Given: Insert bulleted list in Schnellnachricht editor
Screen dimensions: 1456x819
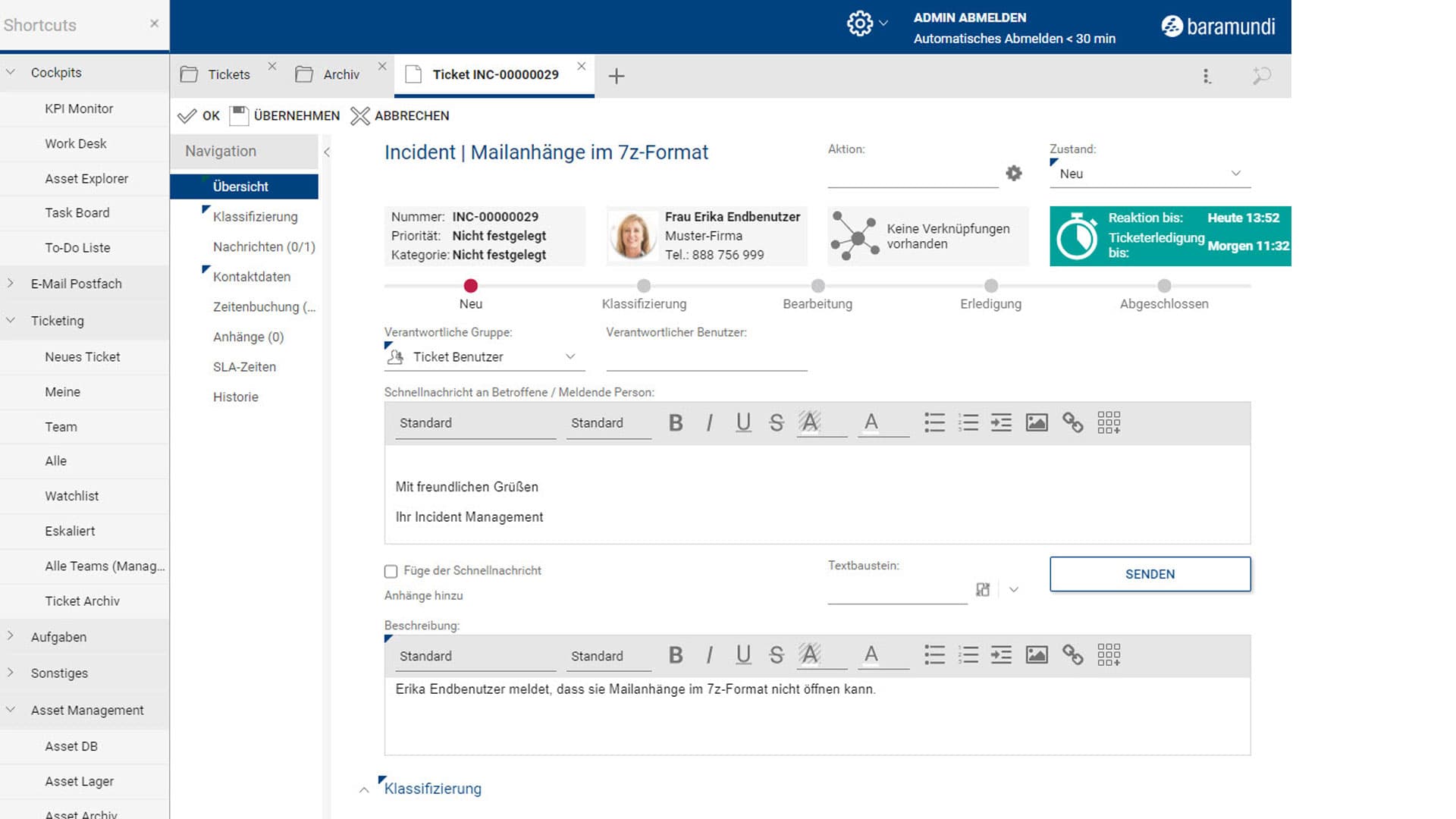Looking at the screenshot, I should [x=934, y=422].
